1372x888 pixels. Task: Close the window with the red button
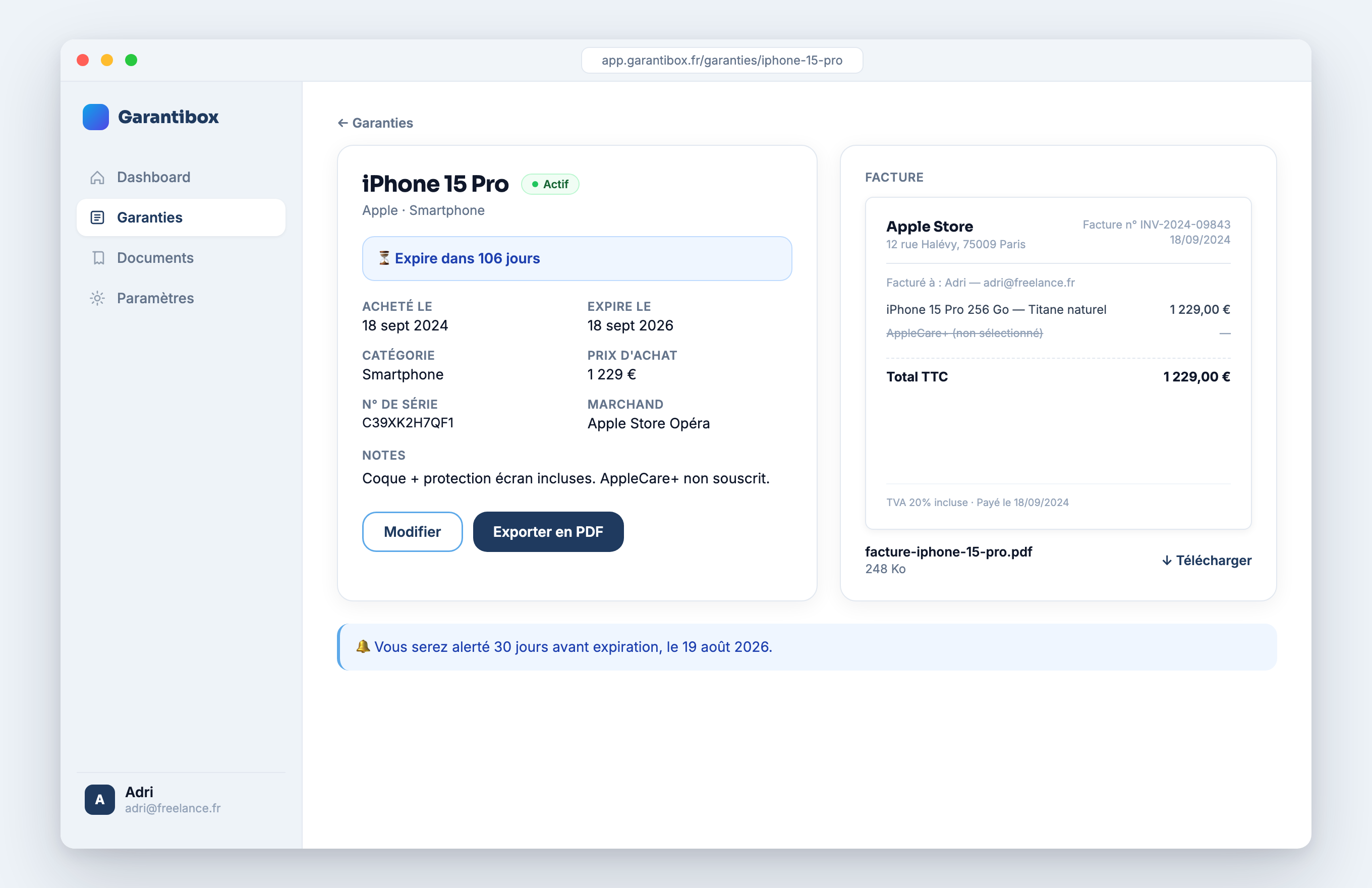(x=83, y=60)
